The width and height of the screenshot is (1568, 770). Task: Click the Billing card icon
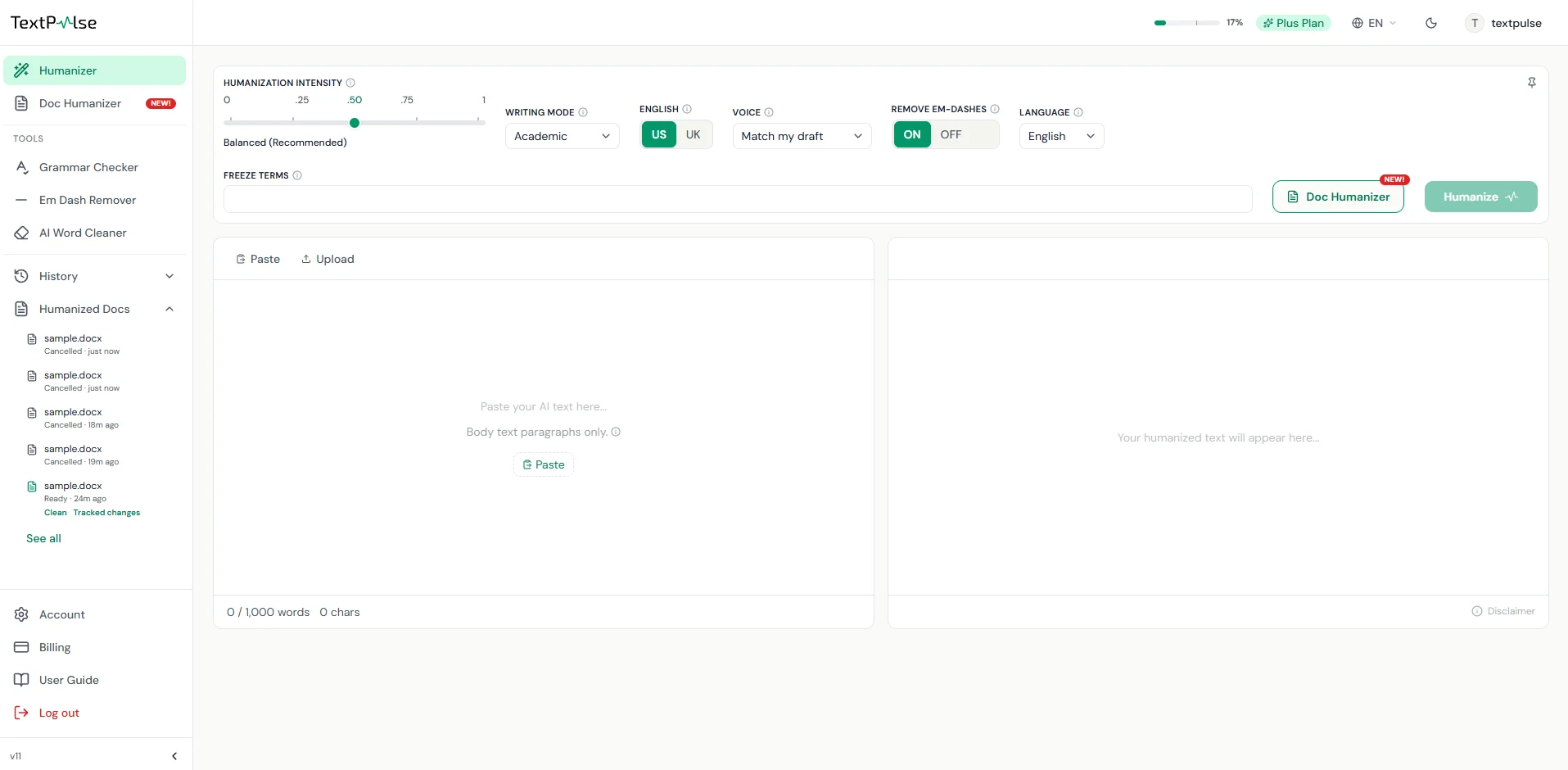pos(22,647)
